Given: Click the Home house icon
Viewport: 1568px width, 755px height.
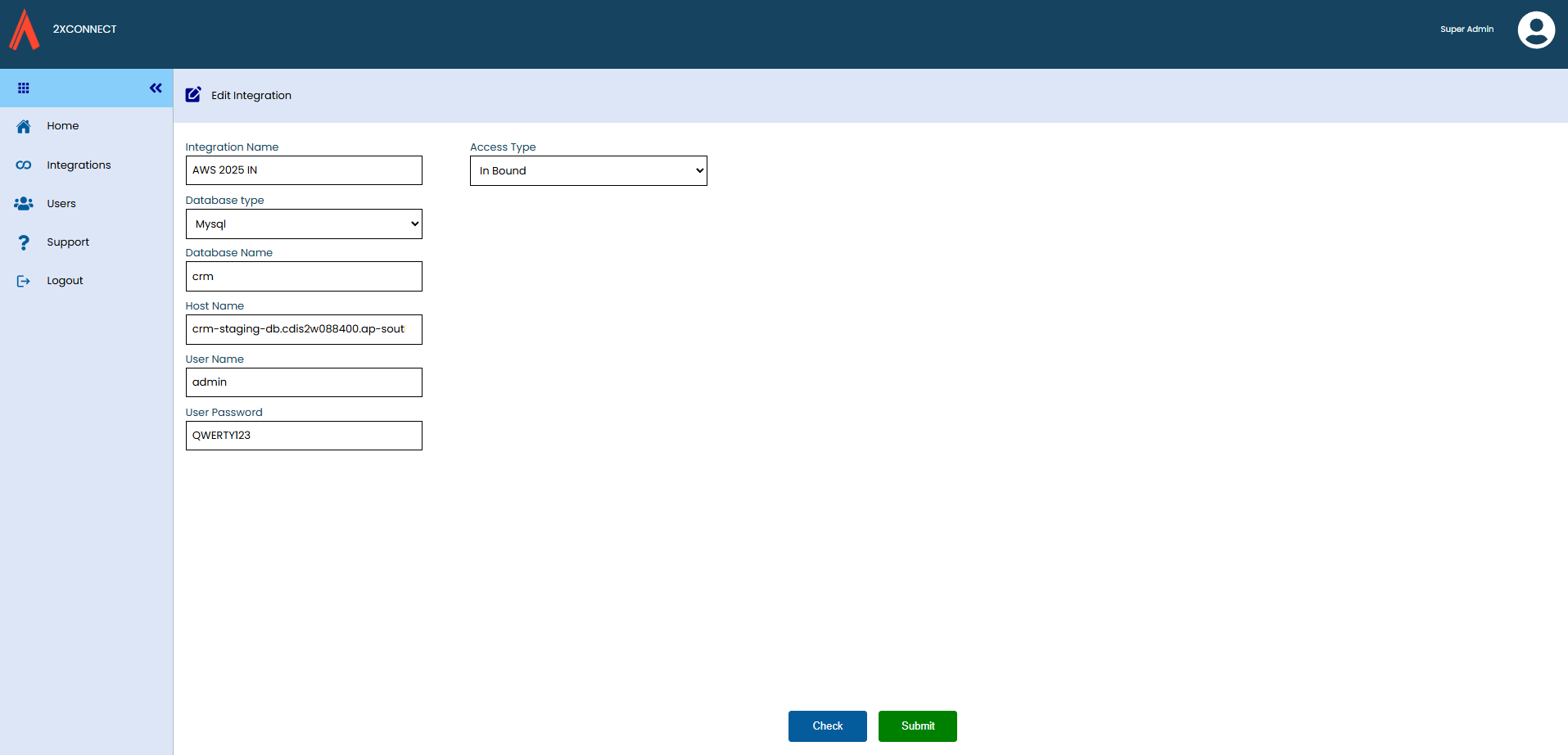Looking at the screenshot, I should point(24,126).
